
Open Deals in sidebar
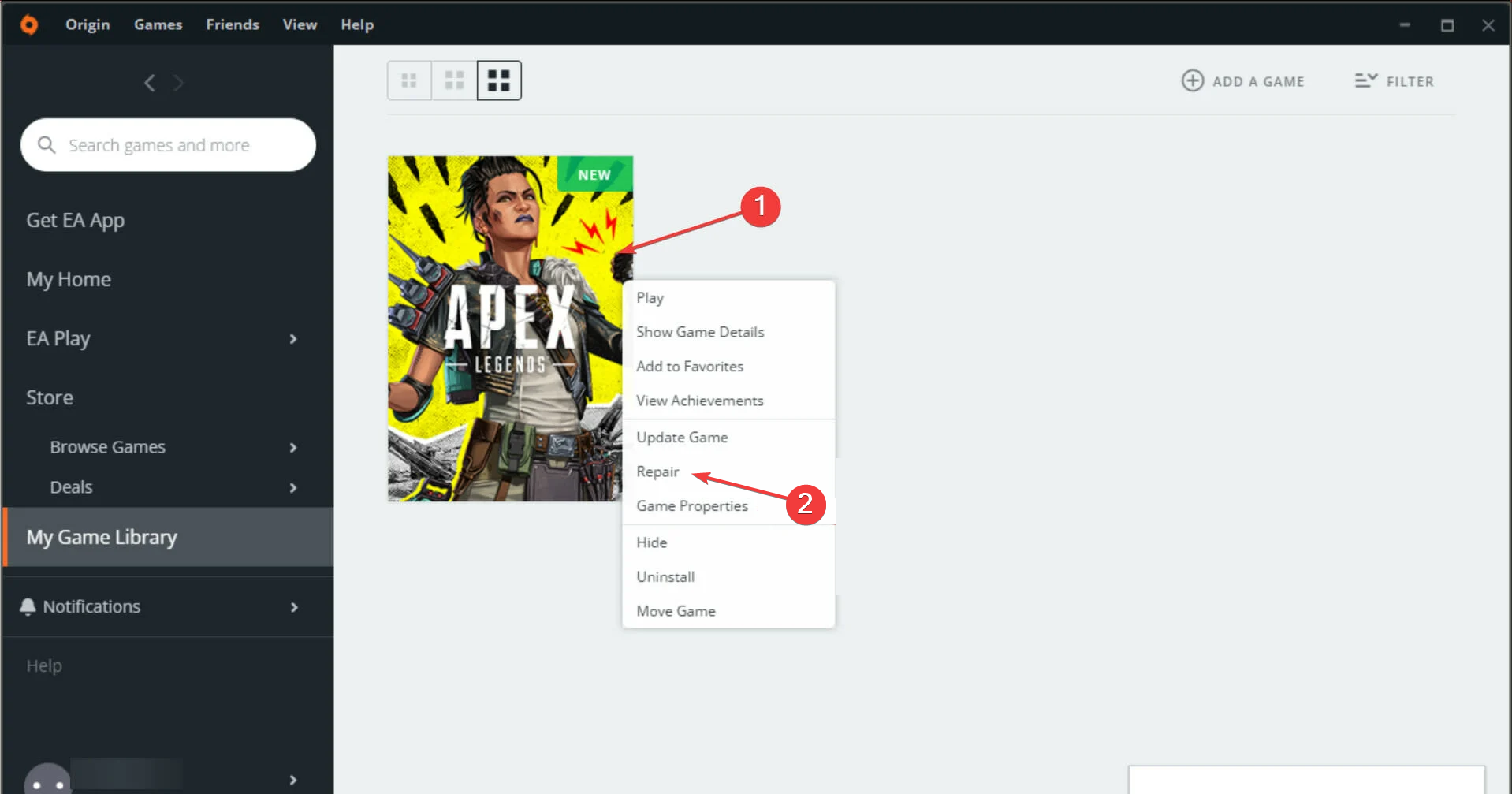(72, 487)
